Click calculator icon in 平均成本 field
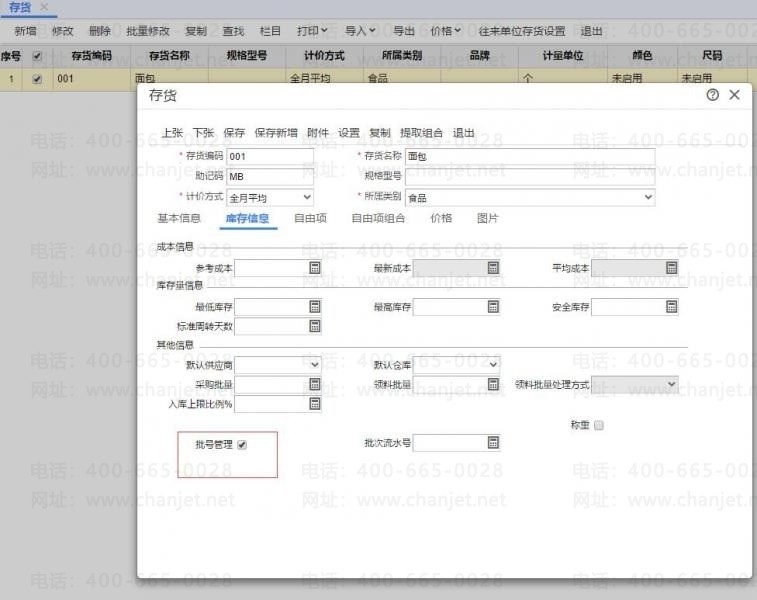The width and height of the screenshot is (757, 600). 672,268
